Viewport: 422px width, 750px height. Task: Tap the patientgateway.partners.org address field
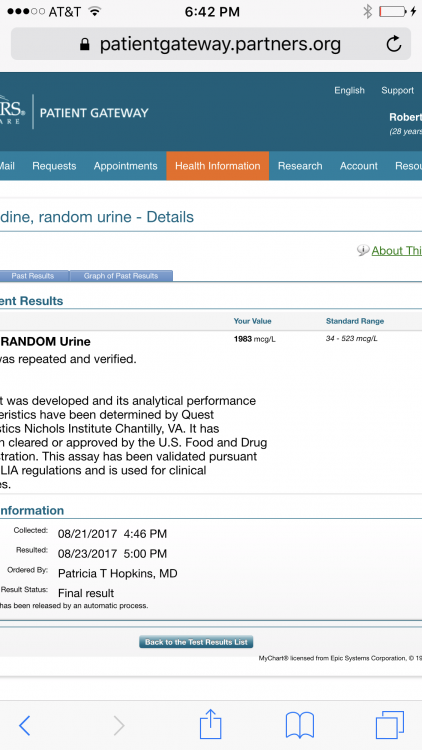pos(211,44)
